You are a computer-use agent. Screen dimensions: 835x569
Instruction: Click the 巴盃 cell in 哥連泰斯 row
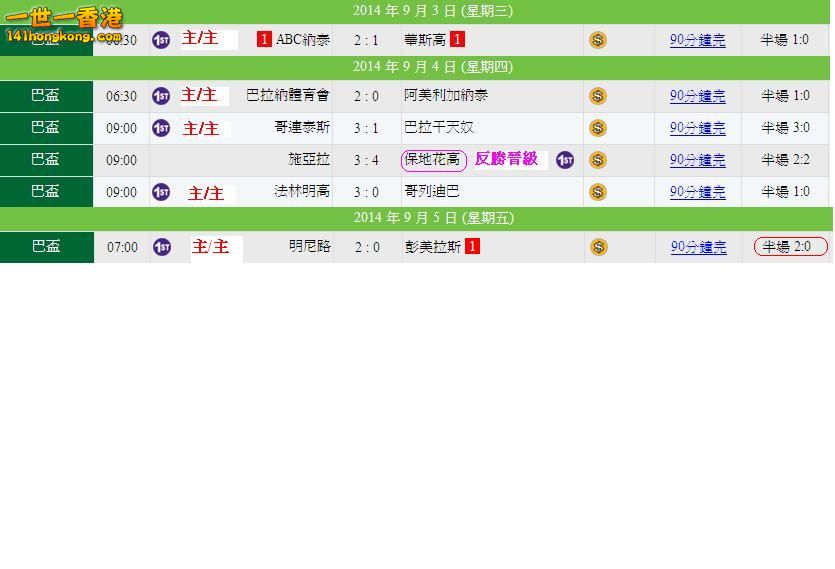46,128
